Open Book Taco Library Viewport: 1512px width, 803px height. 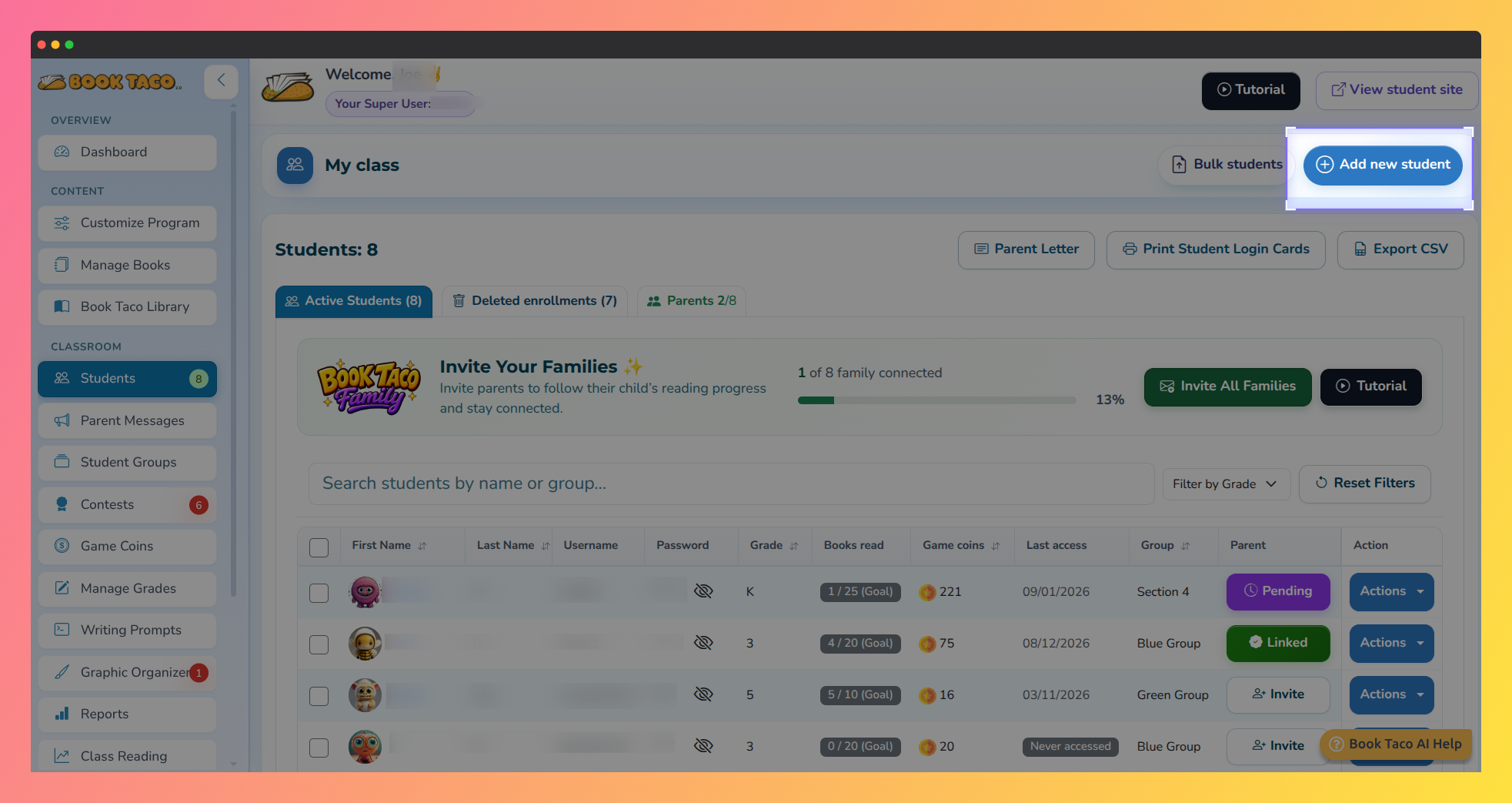click(x=127, y=307)
